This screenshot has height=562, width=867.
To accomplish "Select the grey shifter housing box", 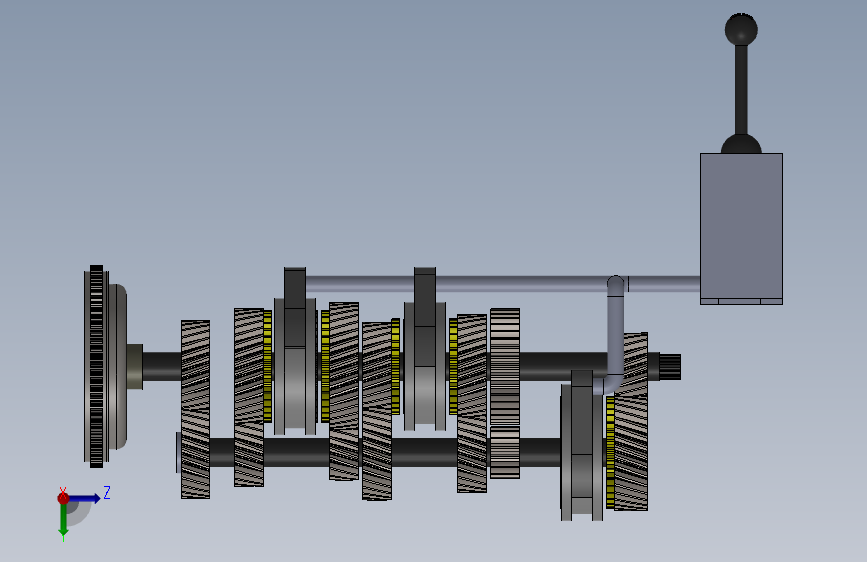I will pos(741,228).
